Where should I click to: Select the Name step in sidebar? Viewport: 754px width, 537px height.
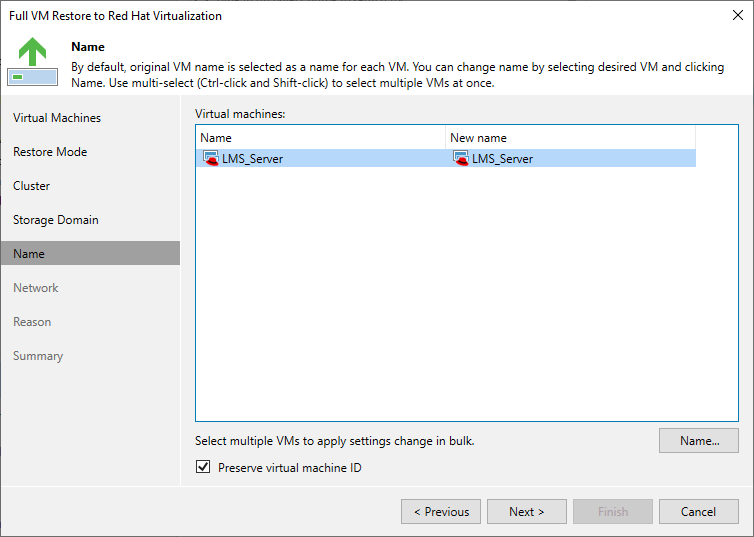[29, 254]
